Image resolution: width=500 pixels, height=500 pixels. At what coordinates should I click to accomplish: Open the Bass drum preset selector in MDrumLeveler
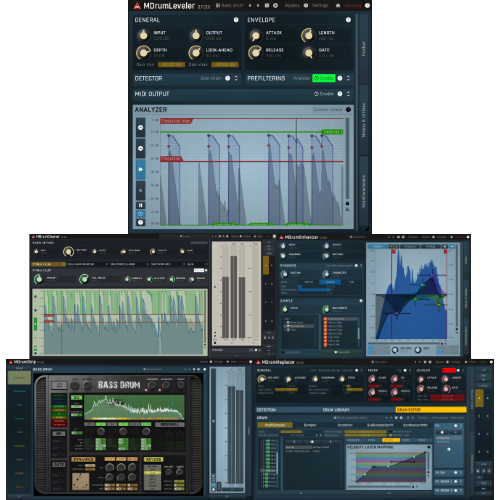click(230, 5)
